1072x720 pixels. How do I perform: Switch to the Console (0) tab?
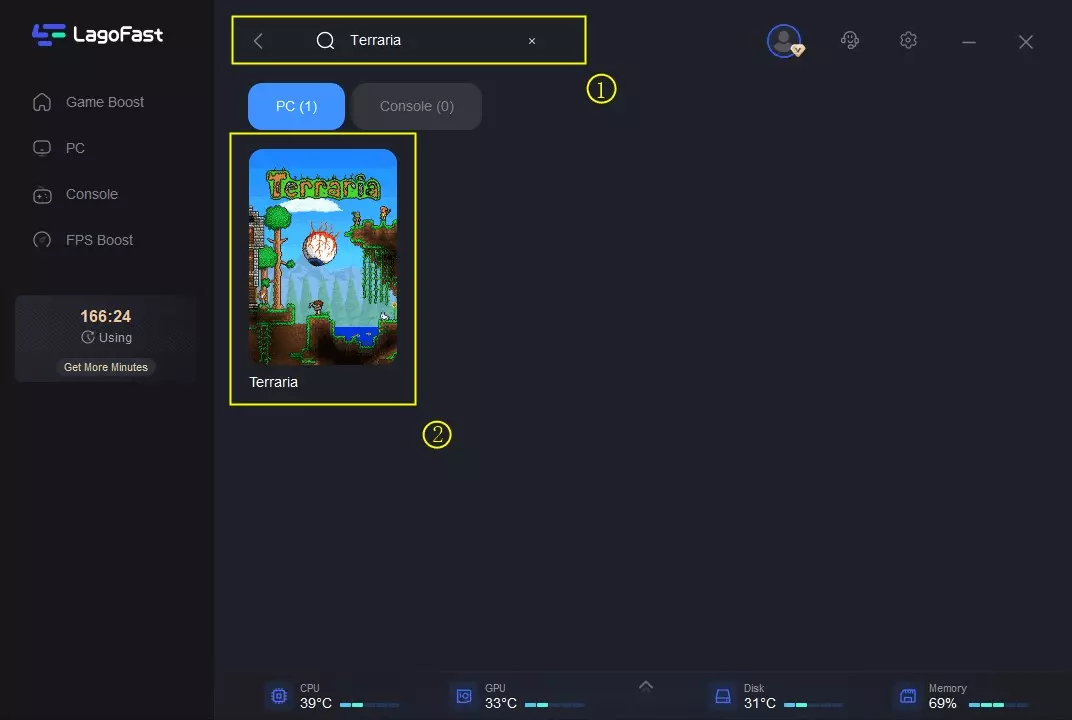click(416, 106)
